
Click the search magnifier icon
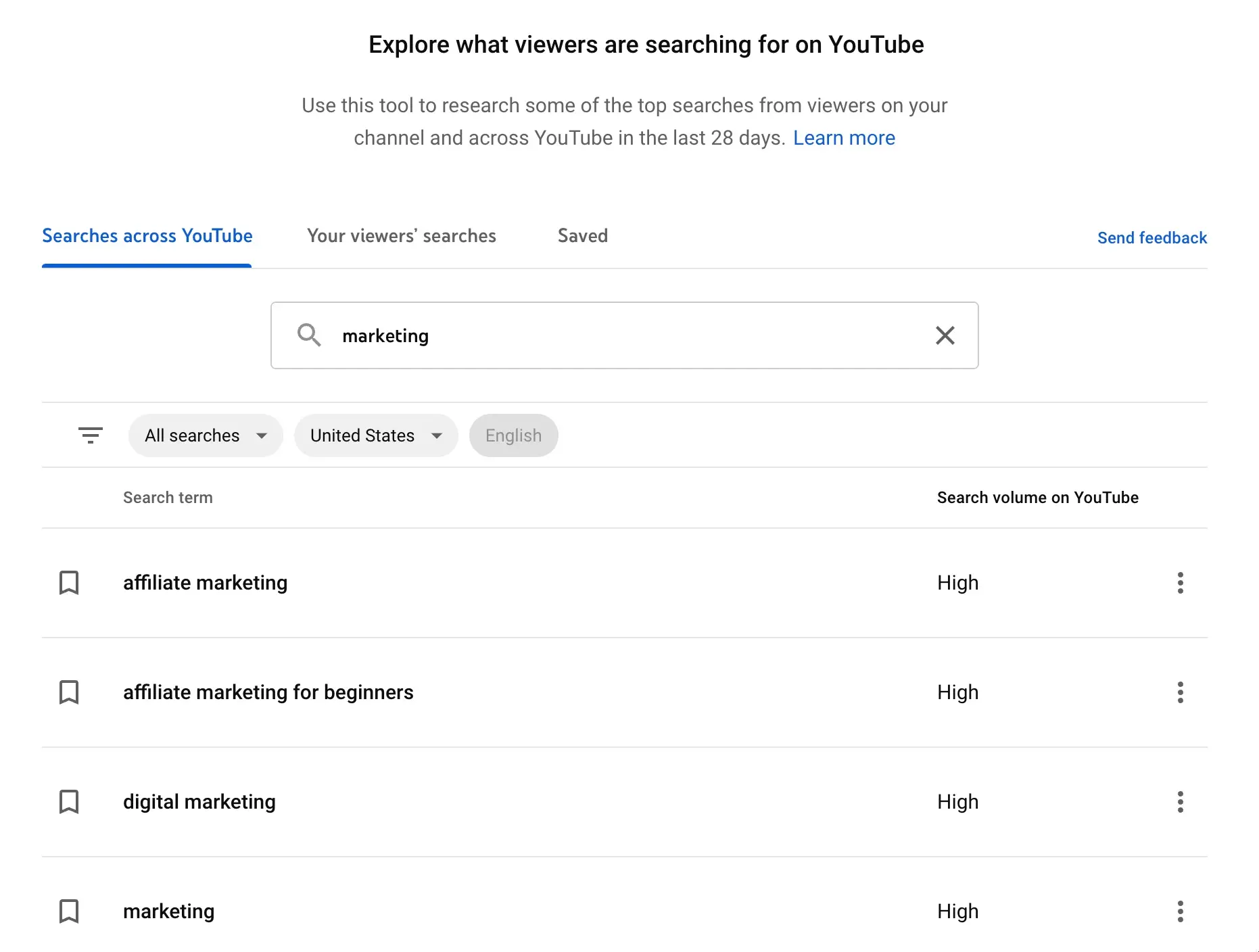[x=309, y=335]
